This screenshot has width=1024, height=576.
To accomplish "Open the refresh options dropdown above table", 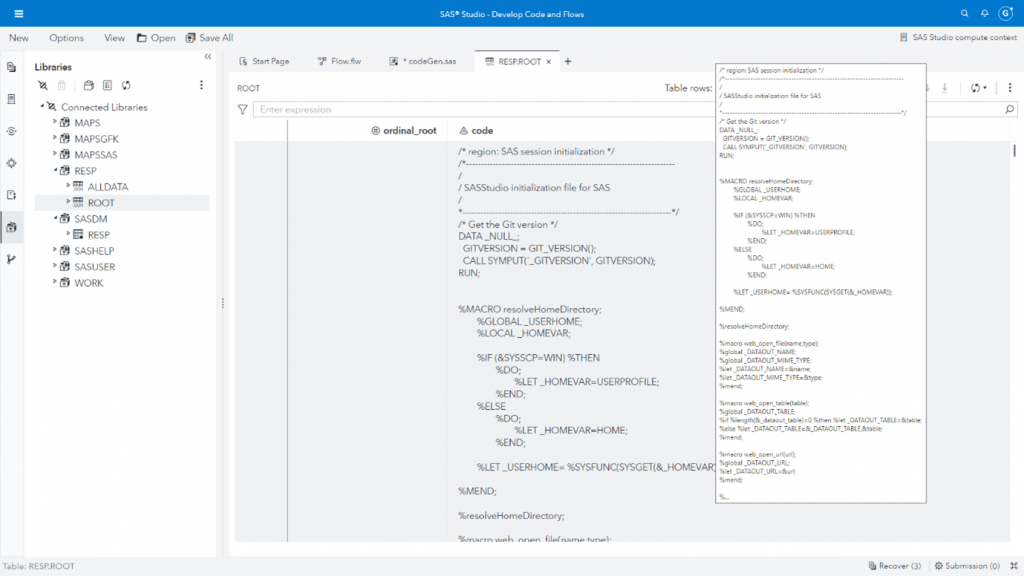I will click(x=985, y=88).
